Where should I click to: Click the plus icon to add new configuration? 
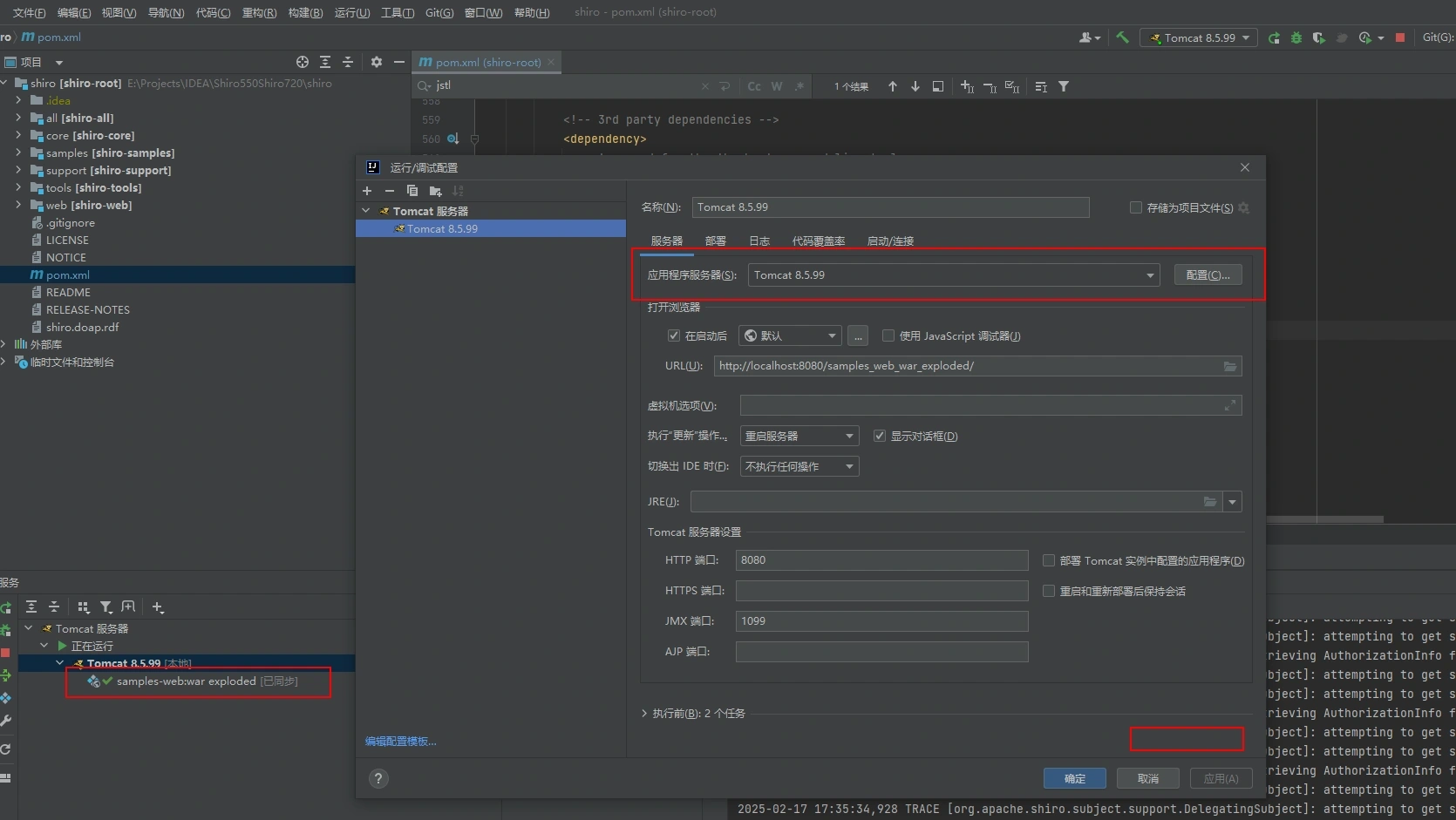(x=367, y=191)
